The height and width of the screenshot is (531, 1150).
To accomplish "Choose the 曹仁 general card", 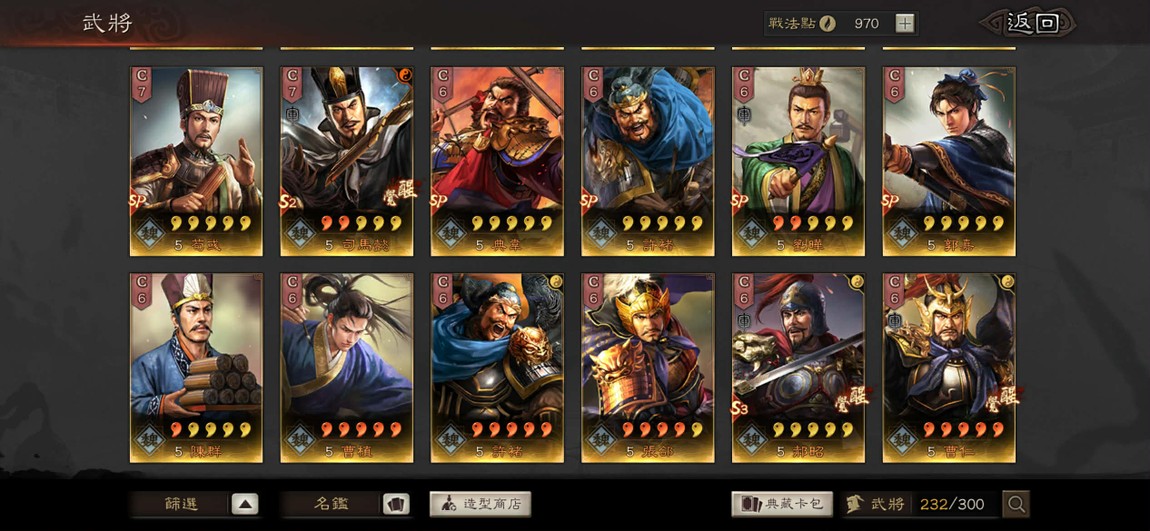I will pyautogui.click(x=949, y=367).
